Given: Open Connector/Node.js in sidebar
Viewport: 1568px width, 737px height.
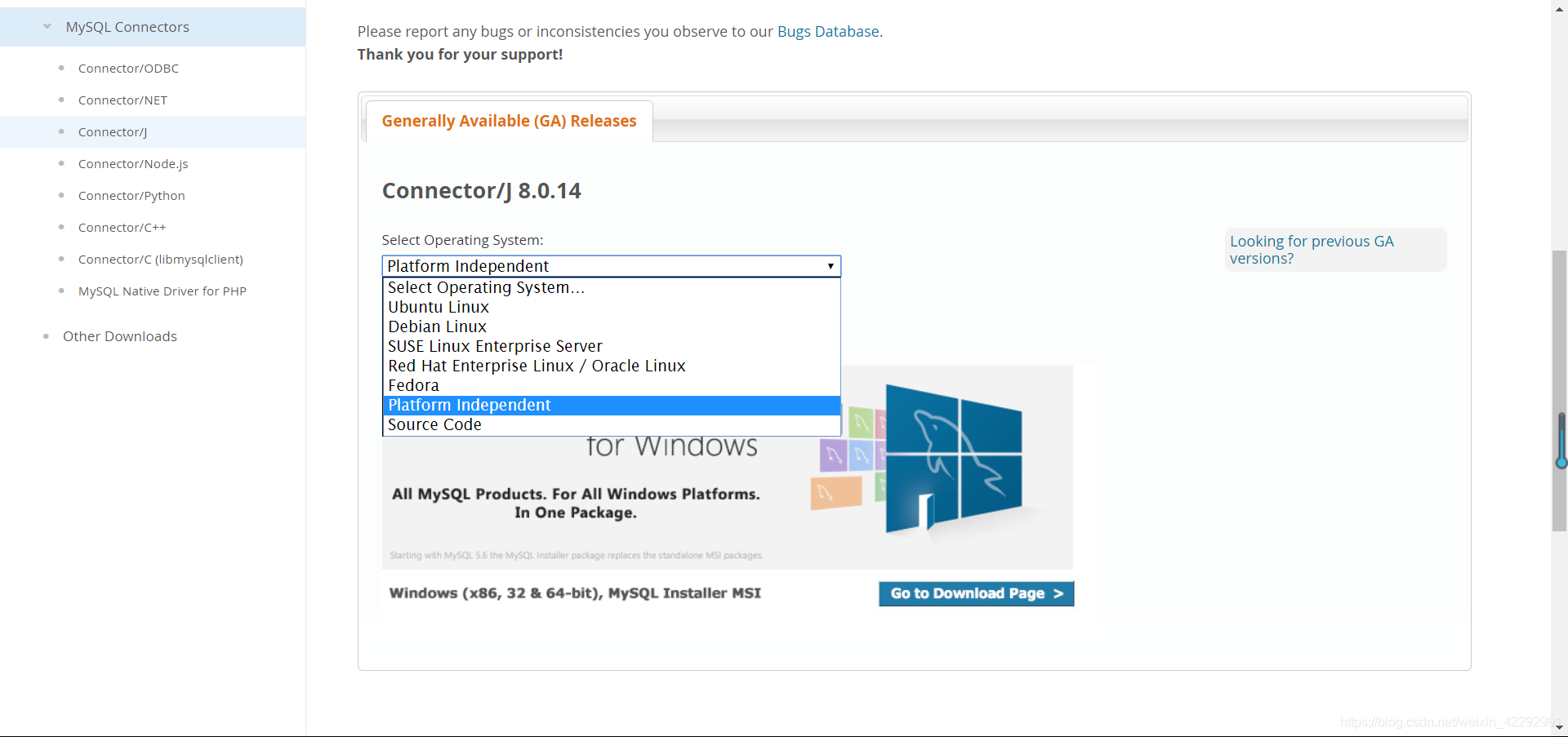Looking at the screenshot, I should tap(133, 164).
